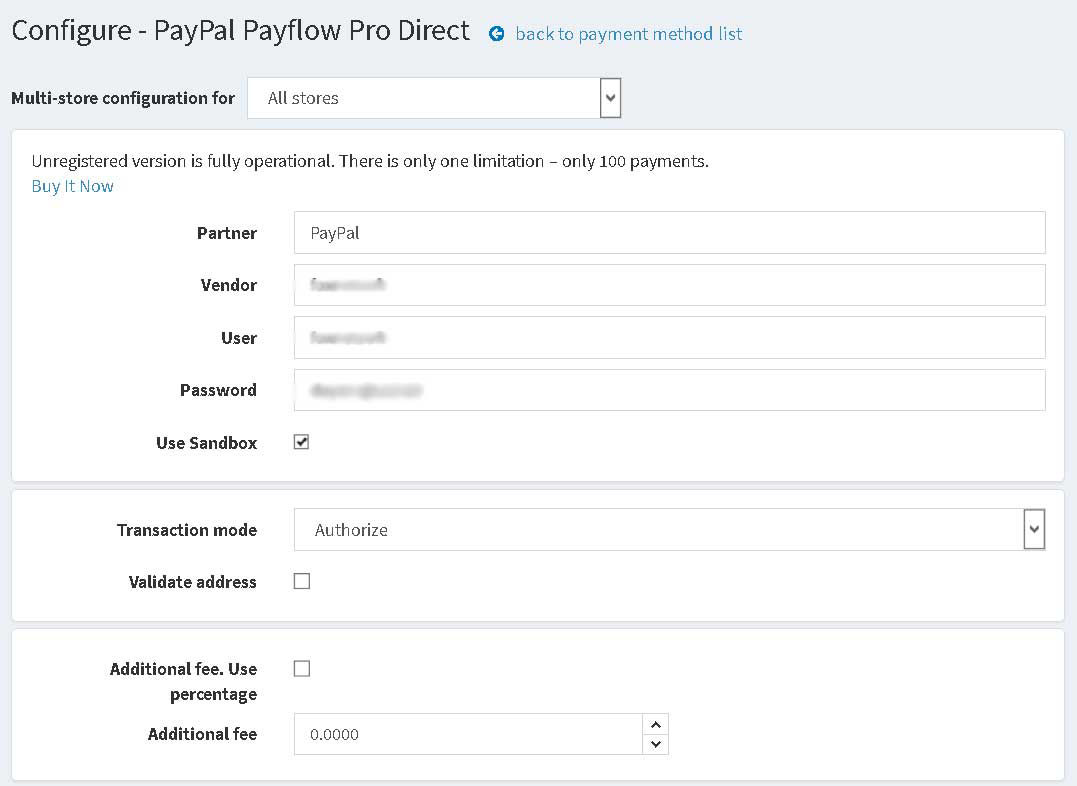Expand the Multi-store configuration dropdown arrow

pyautogui.click(x=610, y=98)
